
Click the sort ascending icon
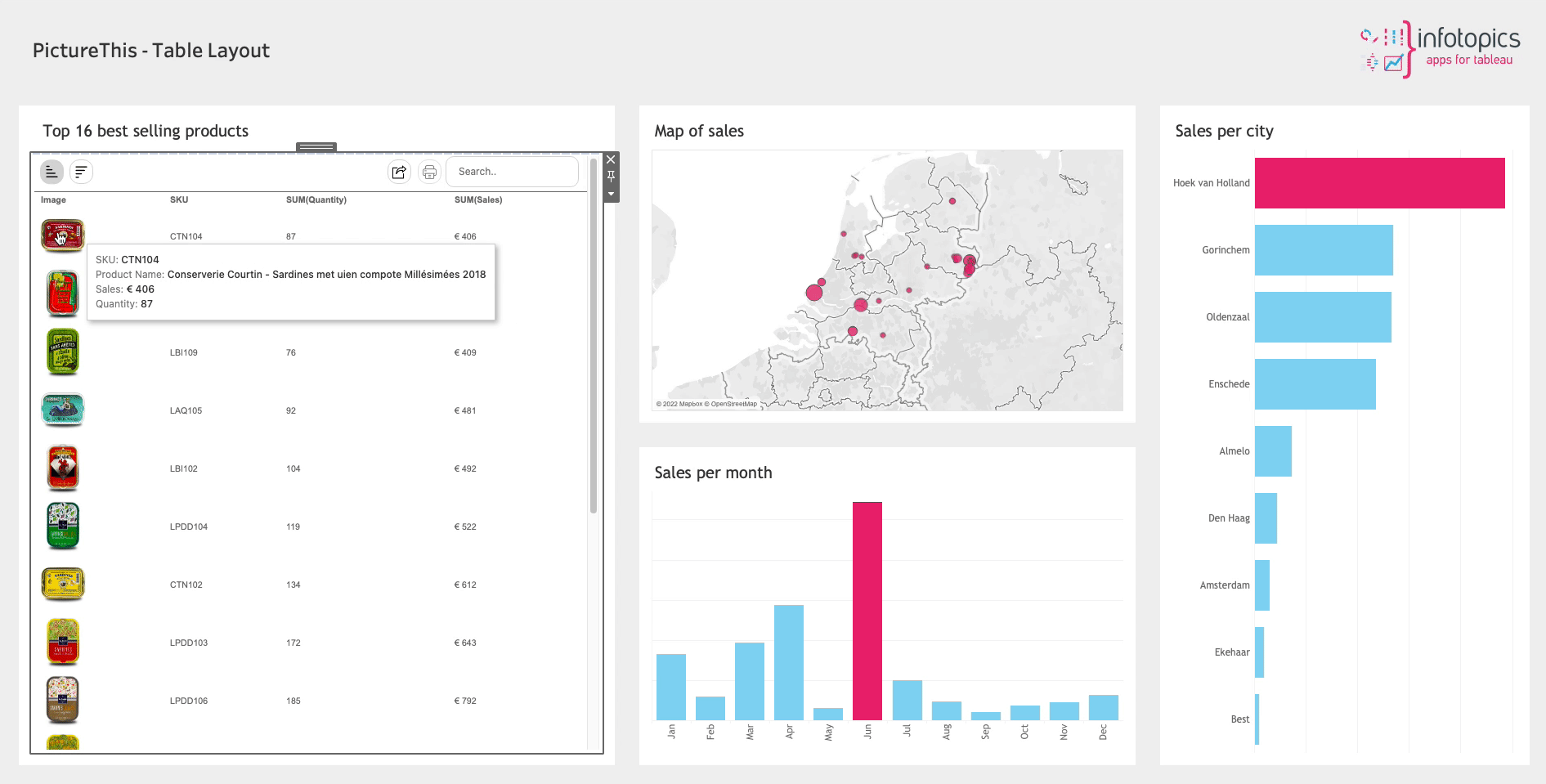(x=52, y=172)
